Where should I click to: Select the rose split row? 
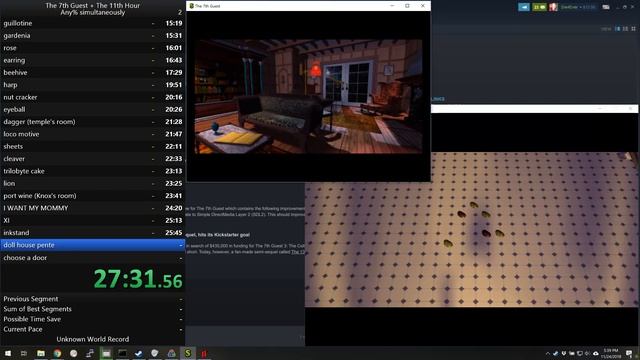[93, 48]
